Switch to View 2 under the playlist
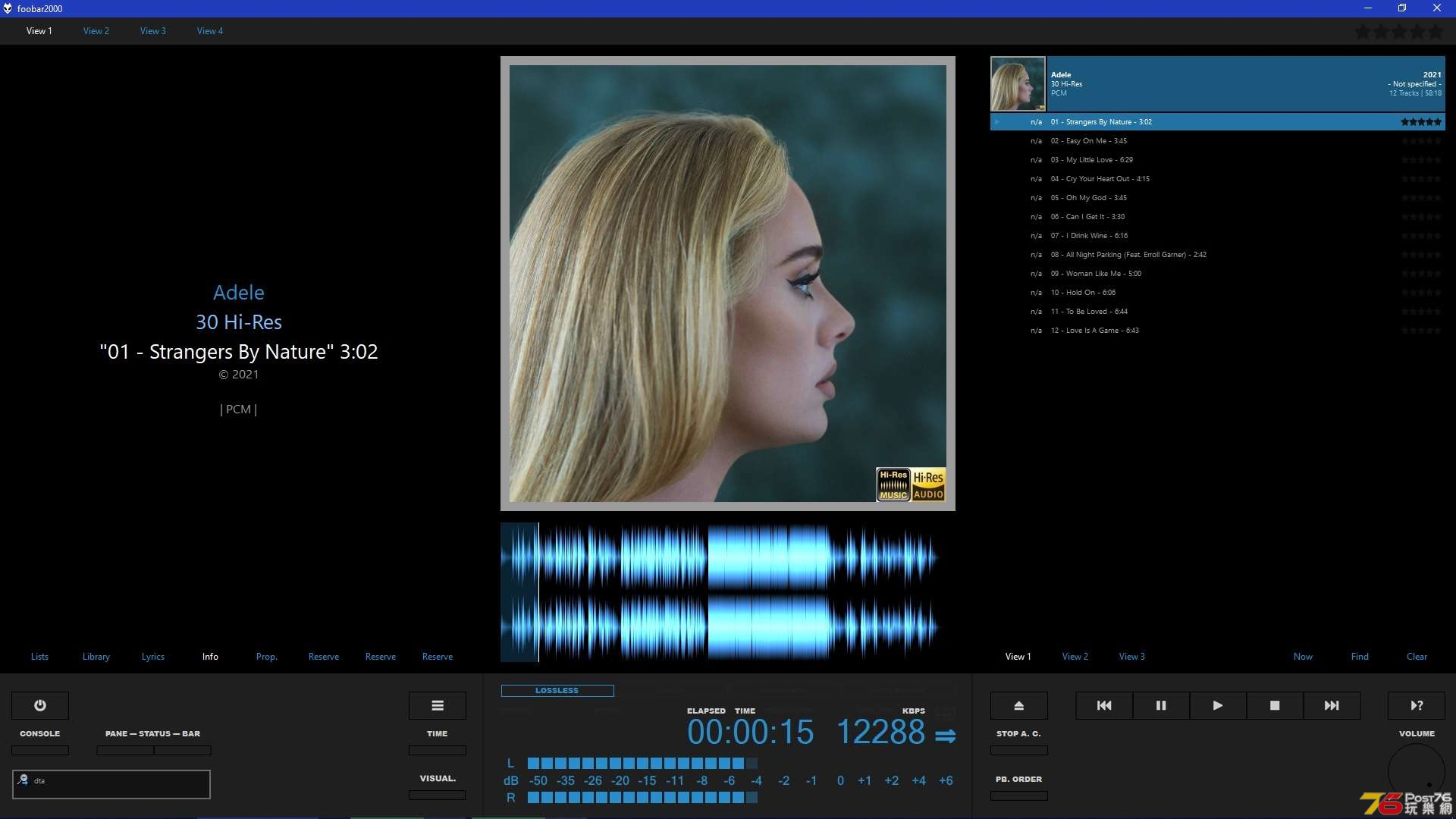1456x819 pixels. [1075, 657]
